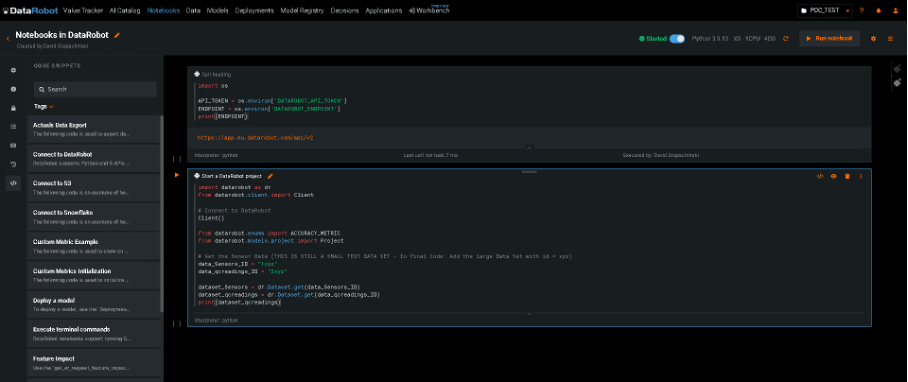Open the Data tab
908x382 pixels.
193,10
